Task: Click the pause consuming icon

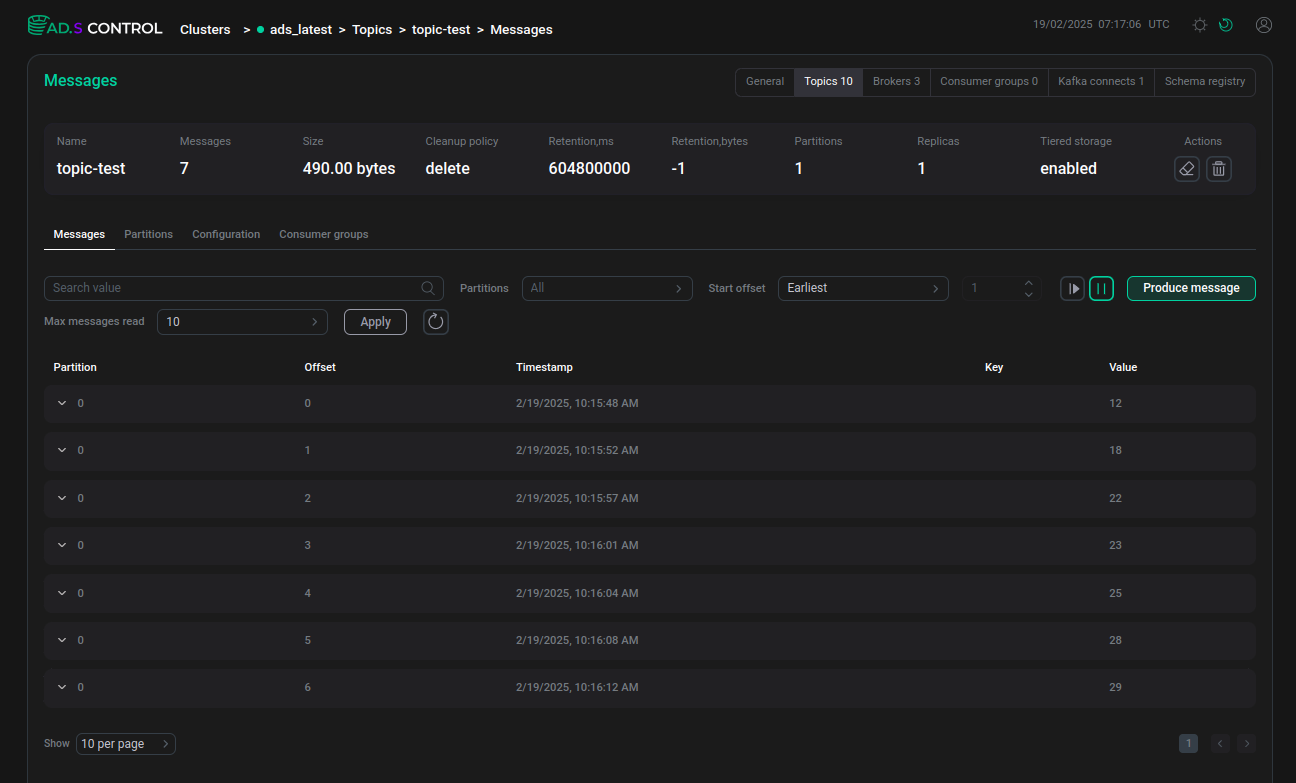Action: [x=1101, y=288]
